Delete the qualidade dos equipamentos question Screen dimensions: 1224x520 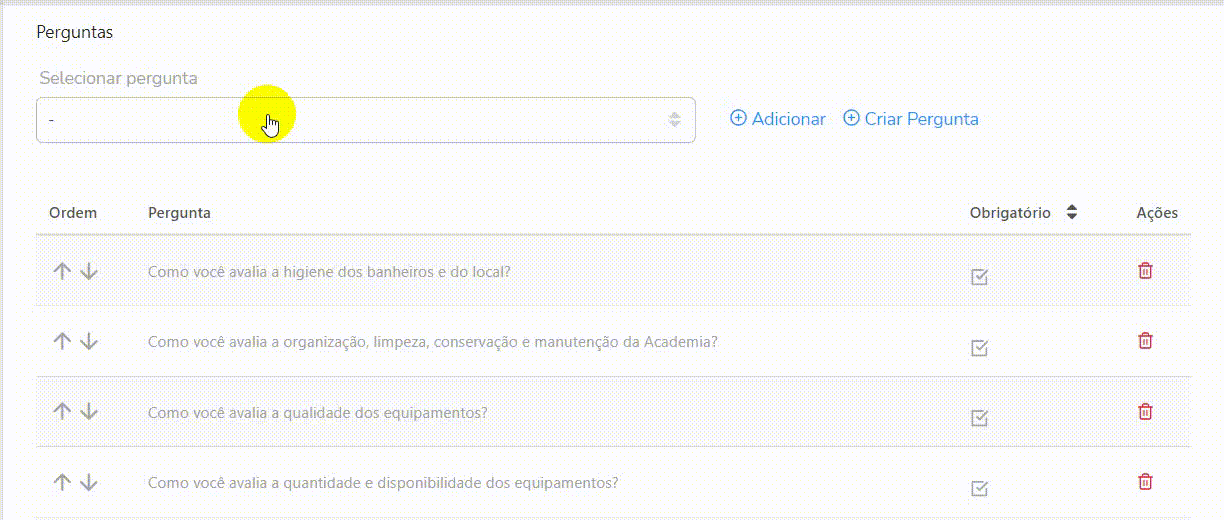click(x=1146, y=411)
